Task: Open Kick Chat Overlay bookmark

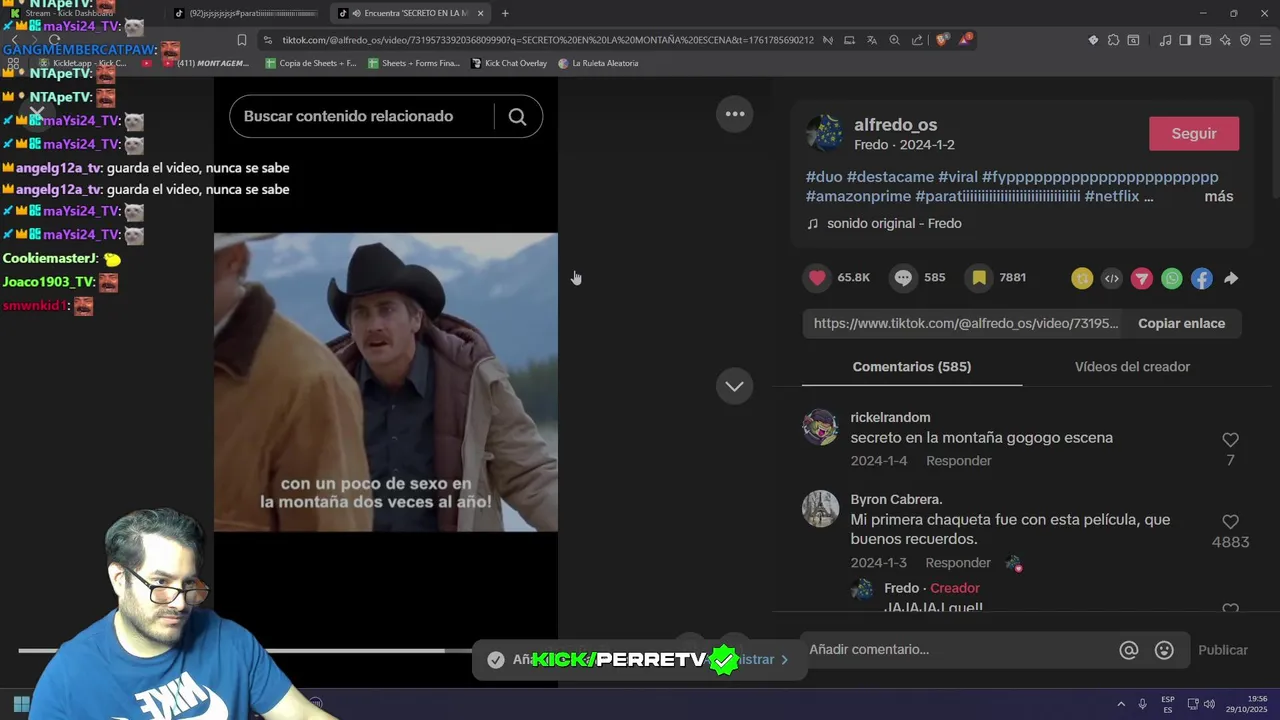Action: [x=508, y=63]
